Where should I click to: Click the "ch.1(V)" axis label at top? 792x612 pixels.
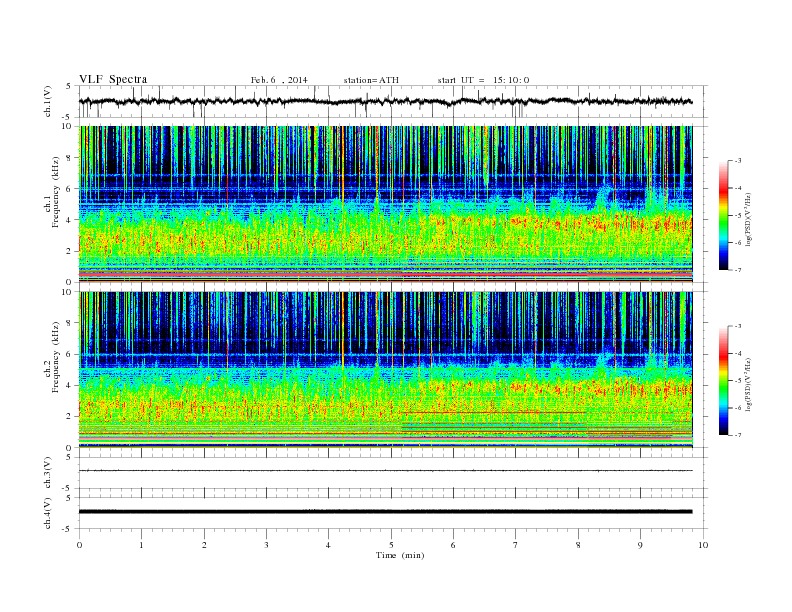pyautogui.click(x=48, y=101)
